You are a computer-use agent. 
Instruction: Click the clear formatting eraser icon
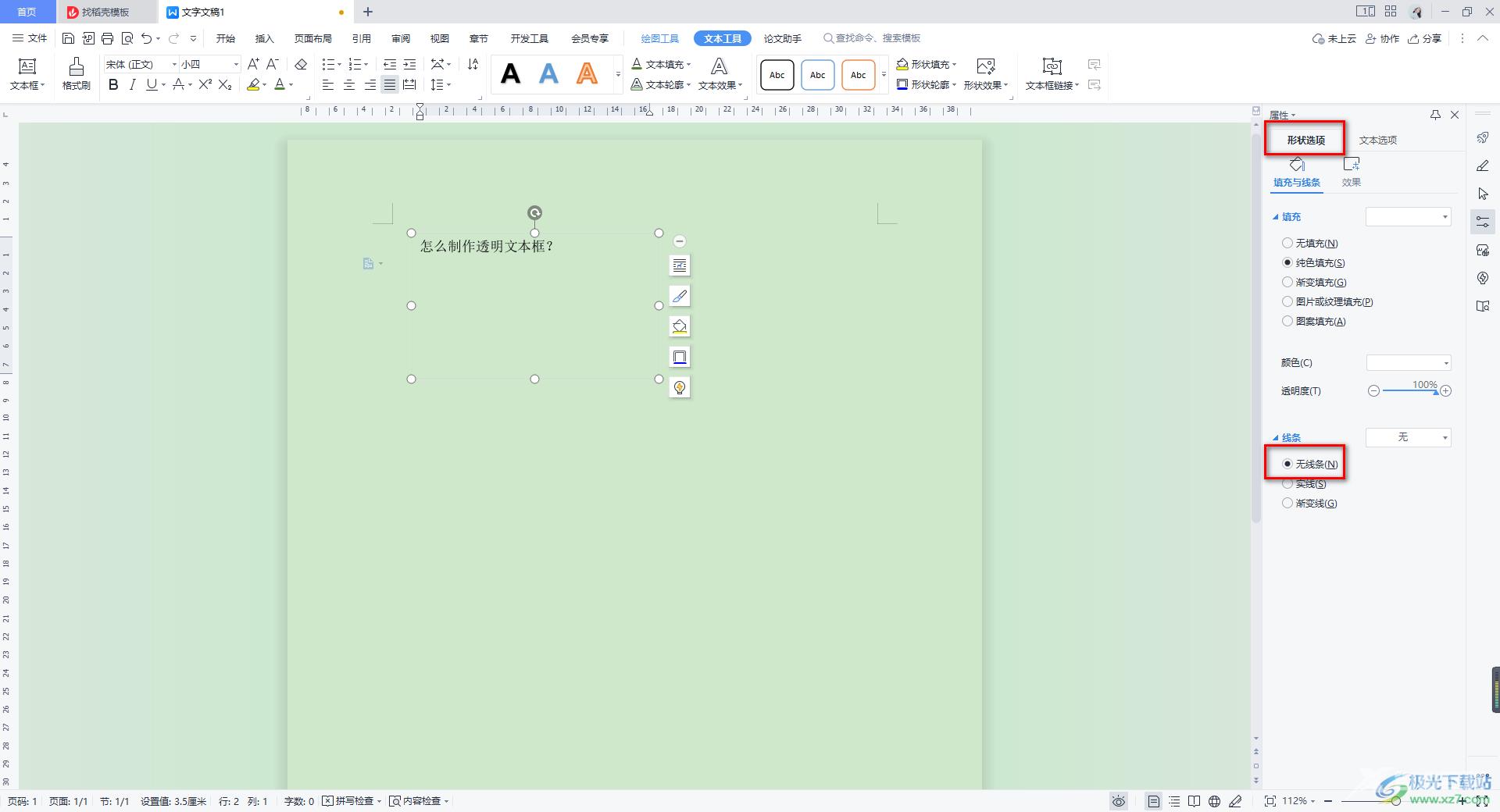[x=301, y=64]
